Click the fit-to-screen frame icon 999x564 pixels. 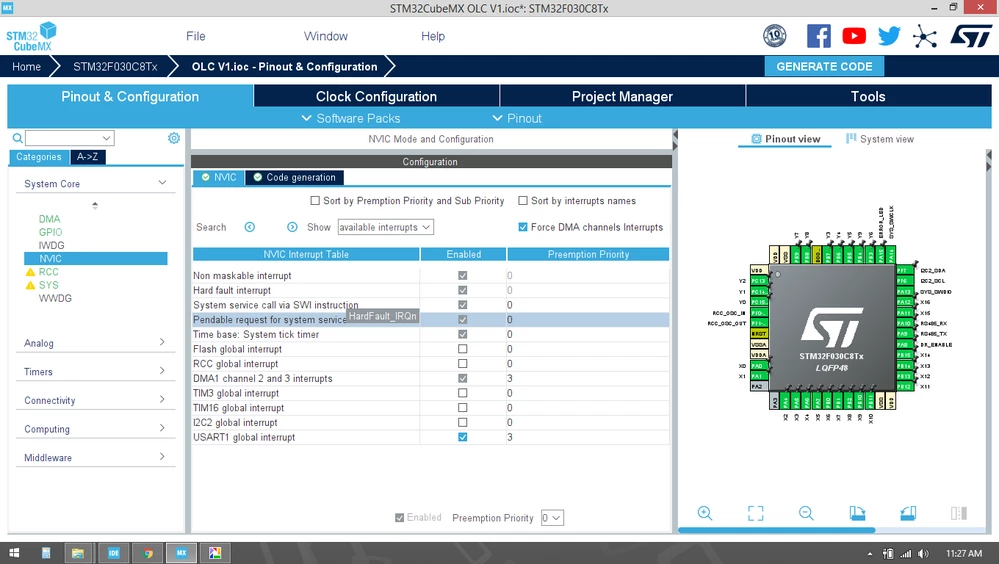pos(756,513)
